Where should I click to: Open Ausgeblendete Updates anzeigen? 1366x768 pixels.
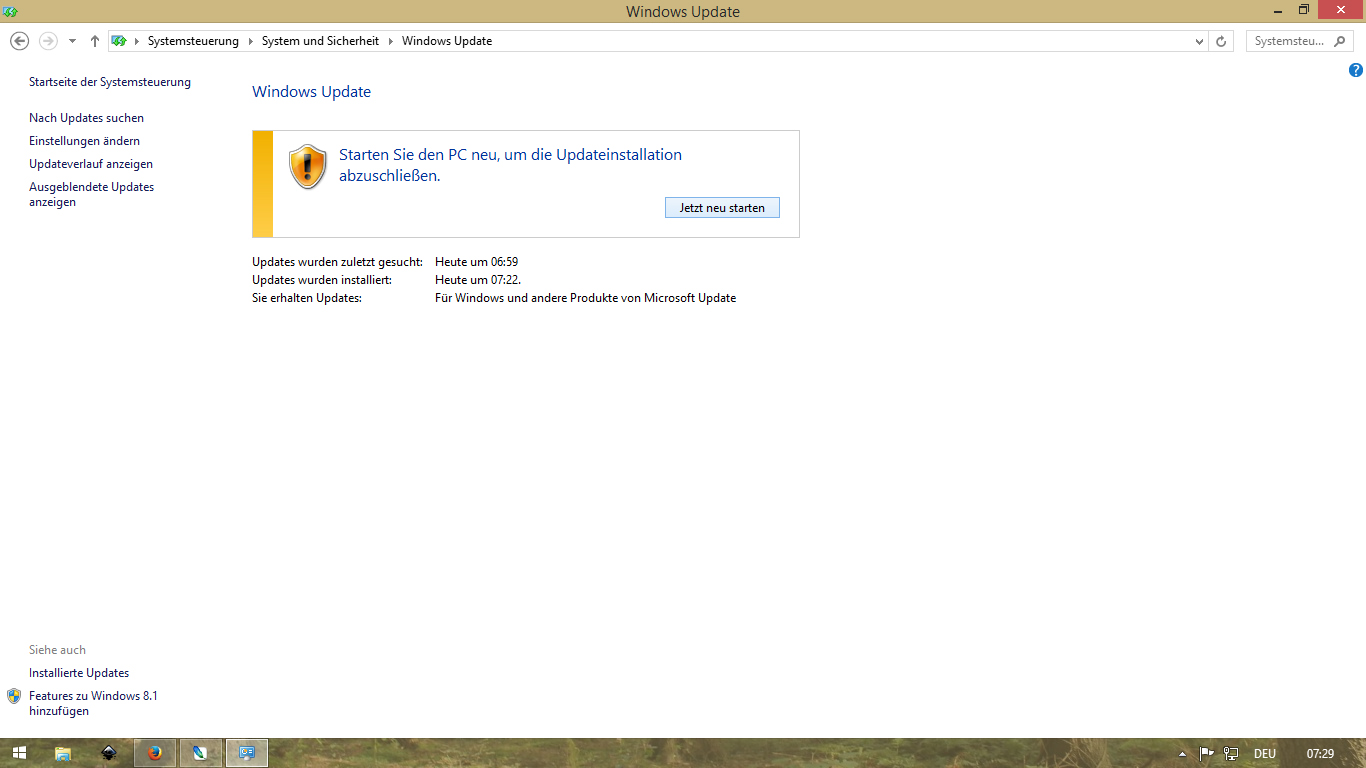tap(91, 194)
